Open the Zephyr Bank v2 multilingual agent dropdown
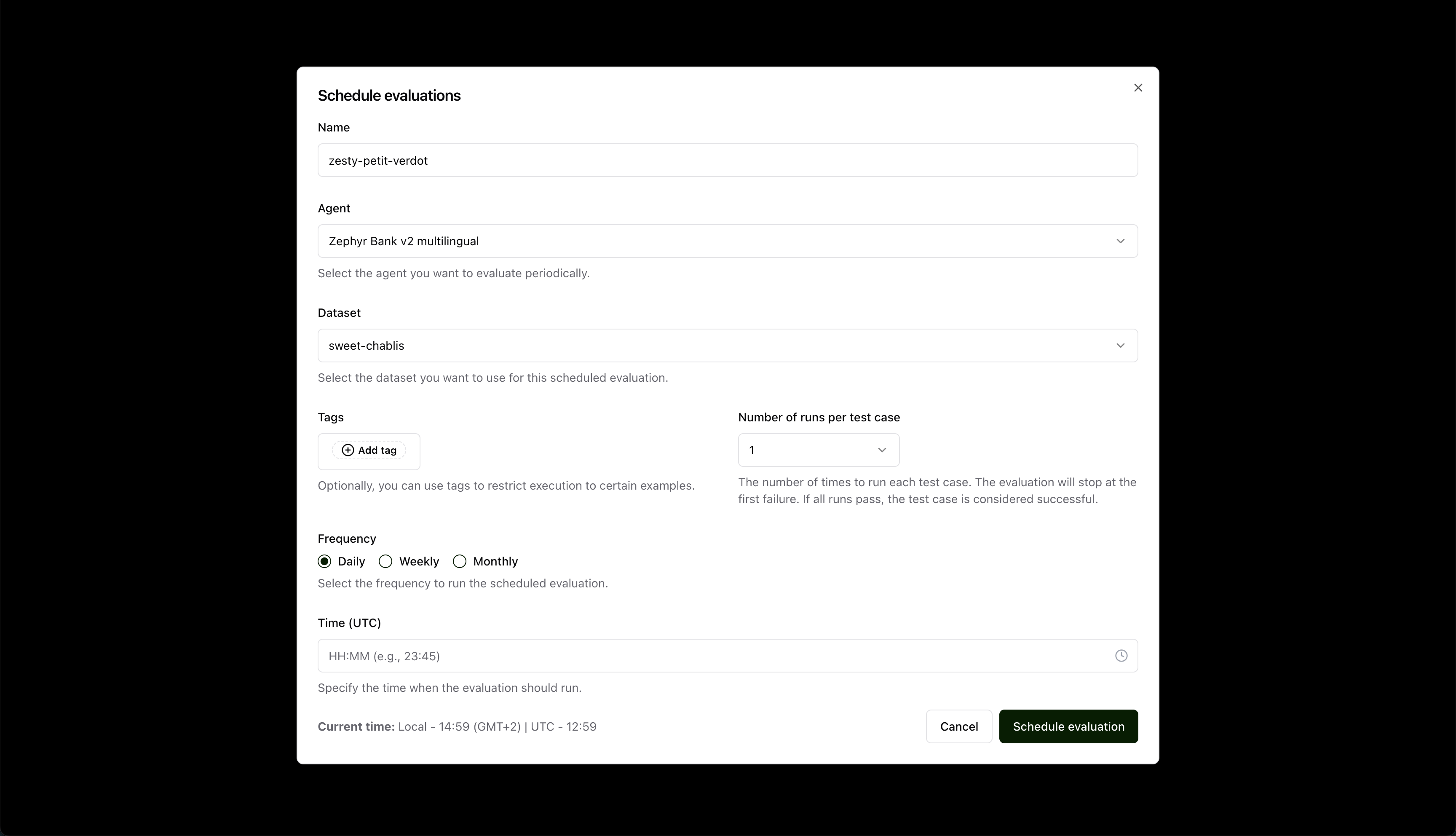The width and height of the screenshot is (1456, 836). [x=727, y=241]
